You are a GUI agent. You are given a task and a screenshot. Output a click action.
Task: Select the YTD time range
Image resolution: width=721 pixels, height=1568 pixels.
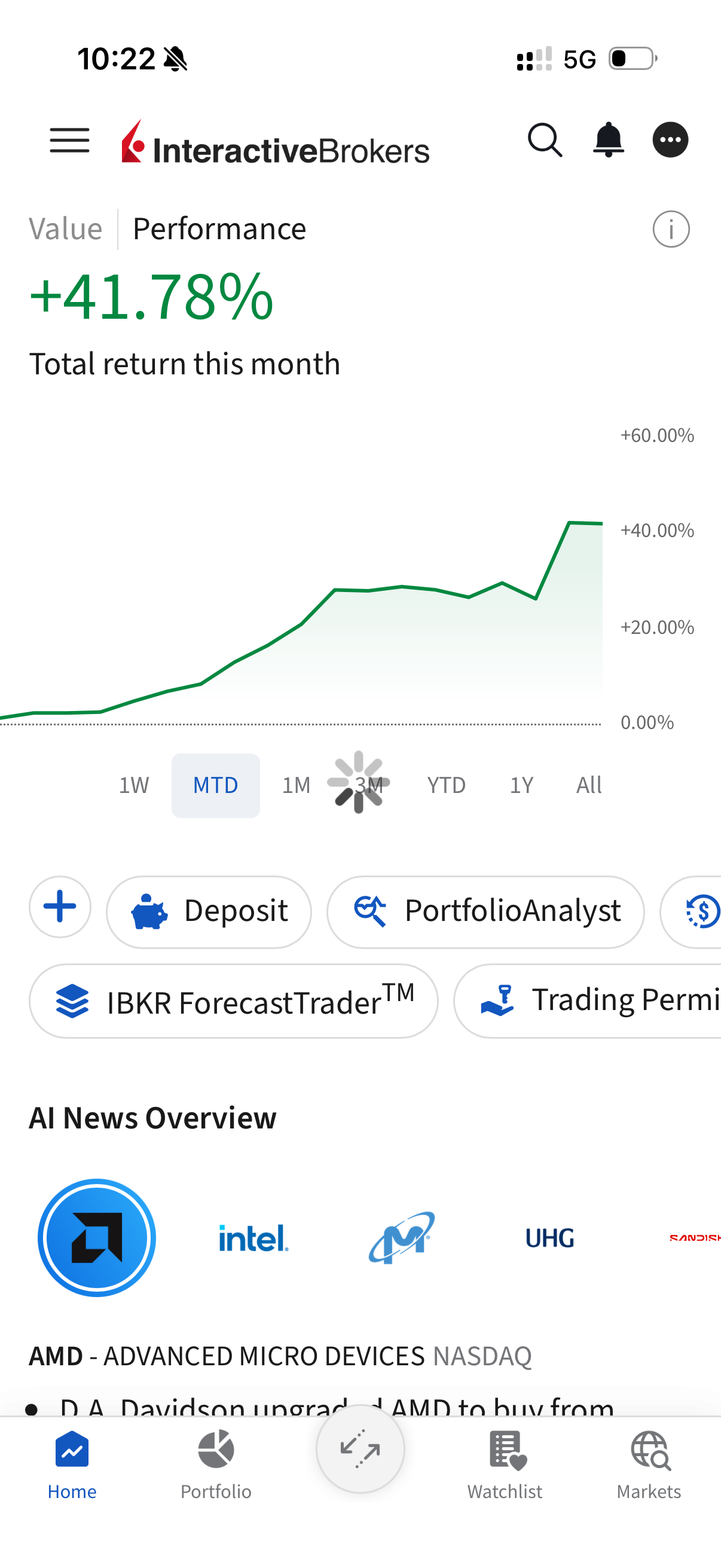click(446, 785)
